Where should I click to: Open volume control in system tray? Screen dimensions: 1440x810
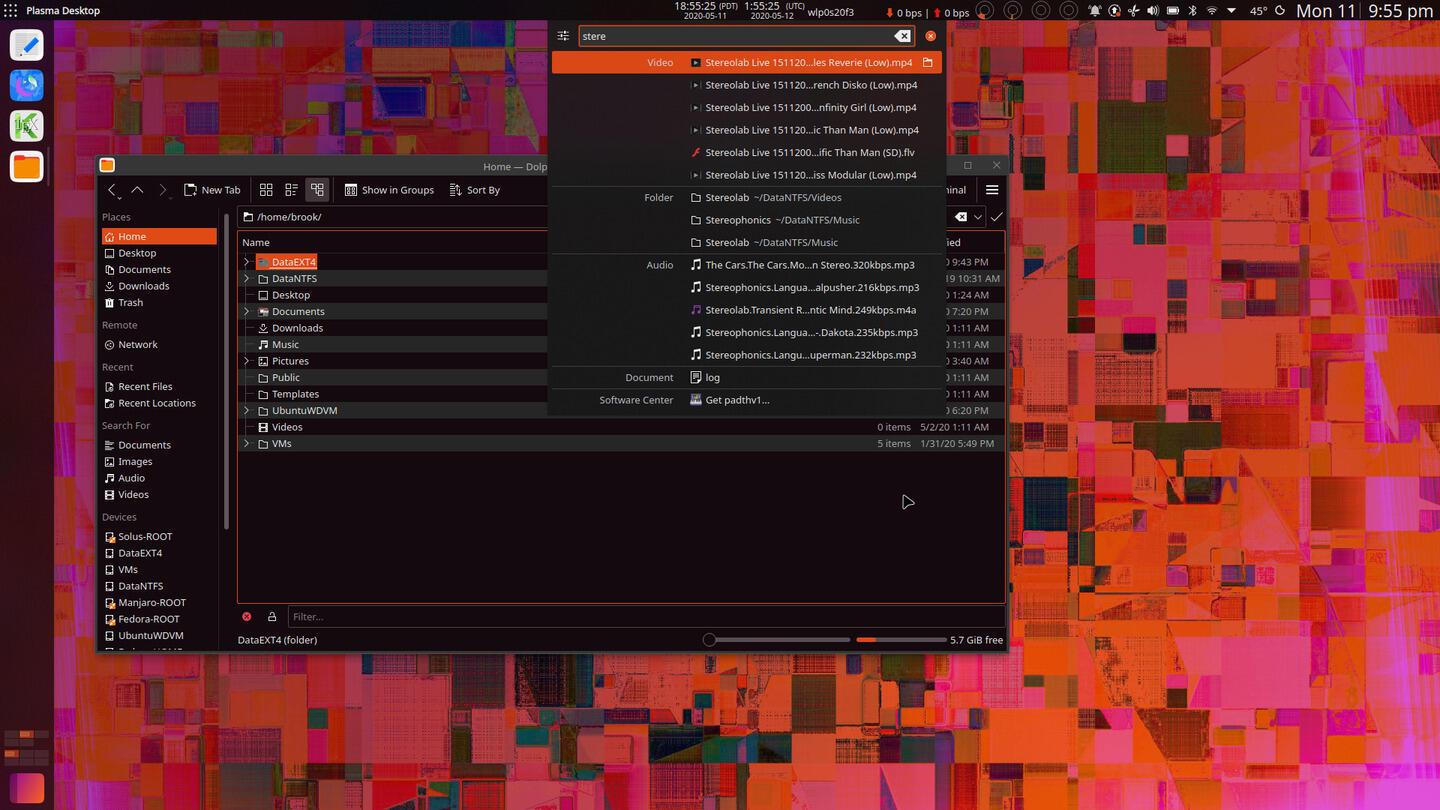(x=1152, y=11)
